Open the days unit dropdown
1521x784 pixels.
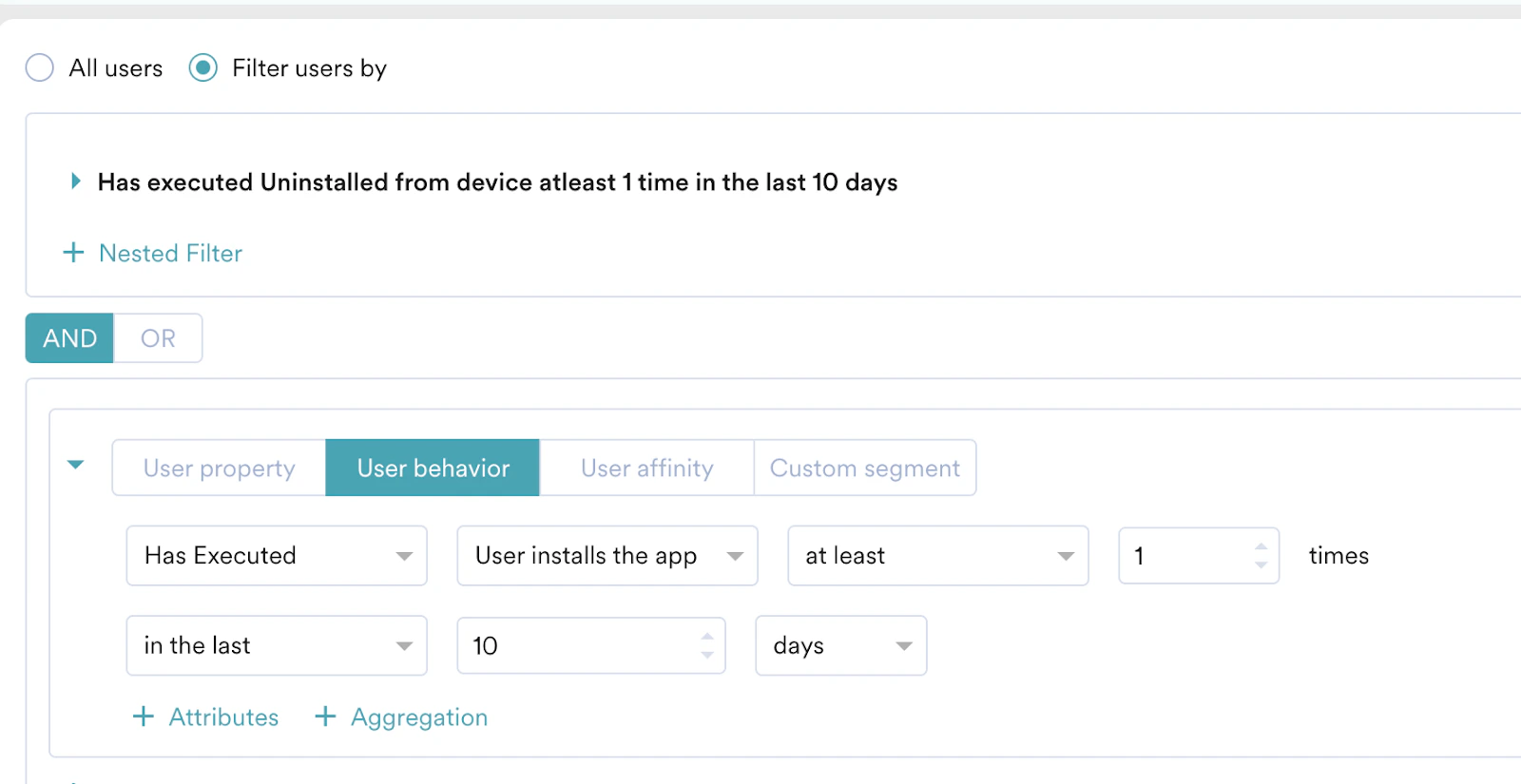click(x=840, y=646)
